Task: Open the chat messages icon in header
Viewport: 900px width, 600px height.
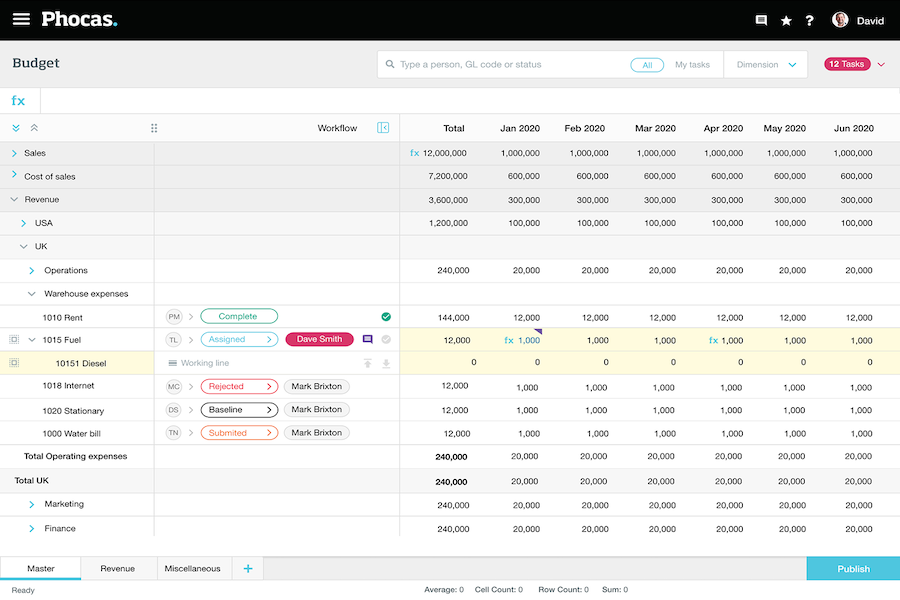Action: pos(761,20)
